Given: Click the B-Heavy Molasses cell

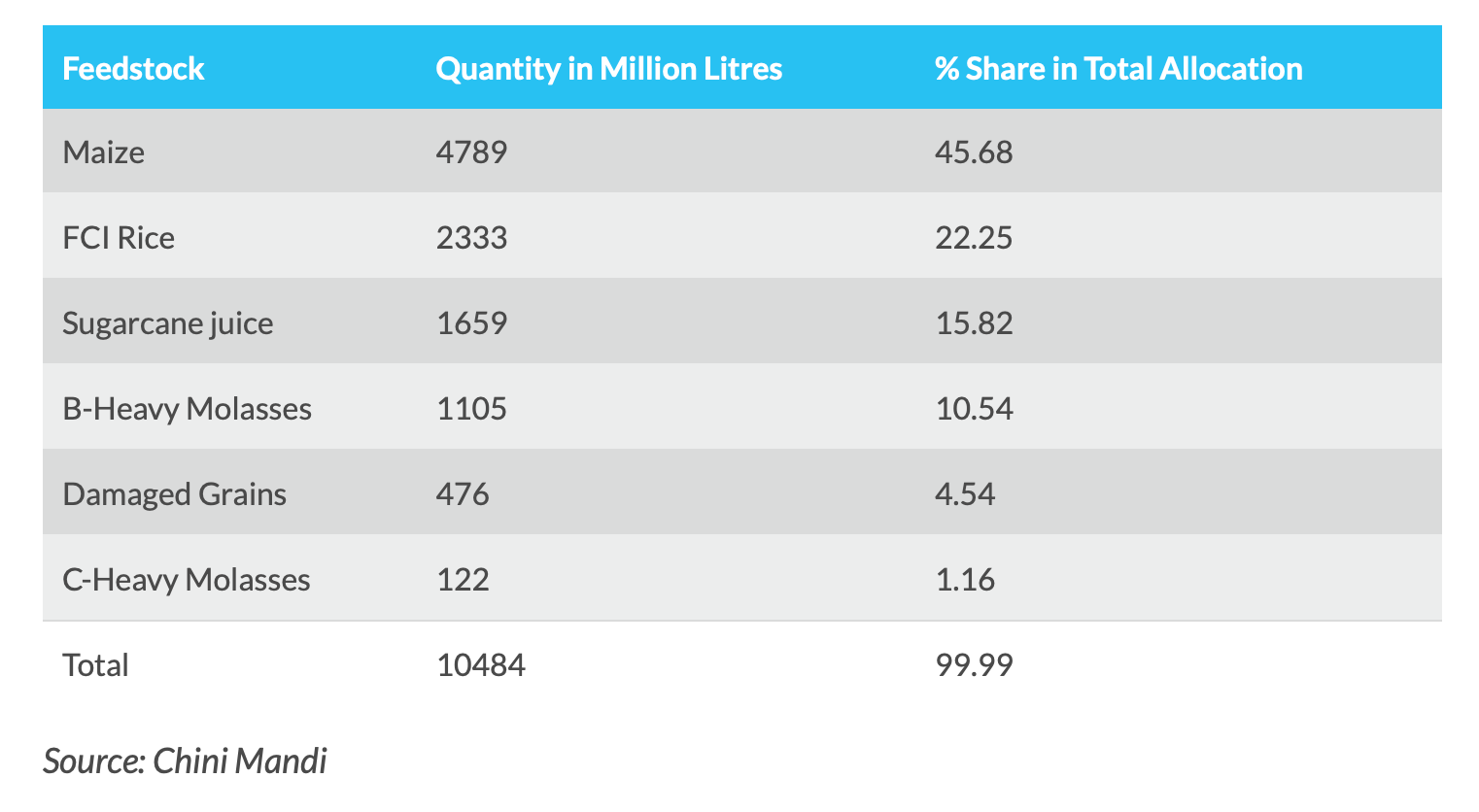Looking at the screenshot, I should 187,409.
